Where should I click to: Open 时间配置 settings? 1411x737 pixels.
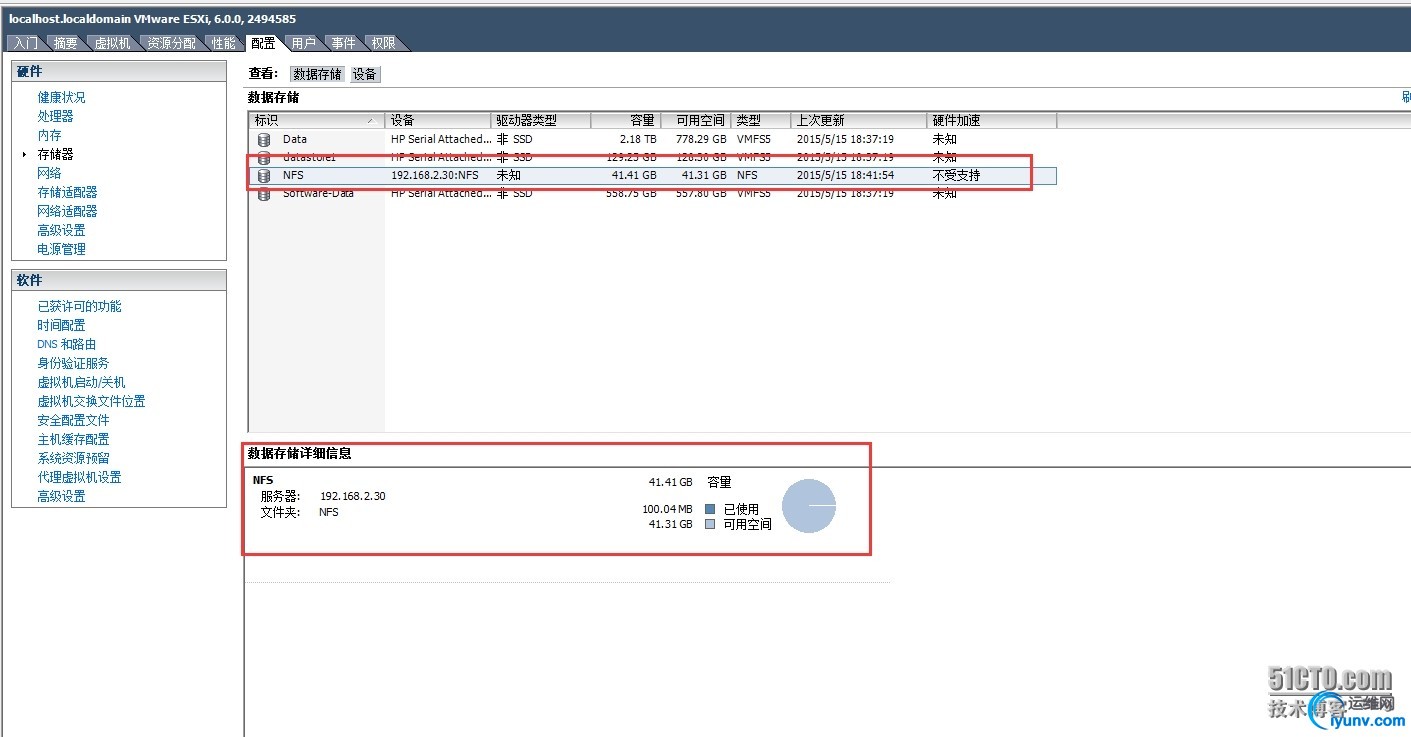[62, 325]
